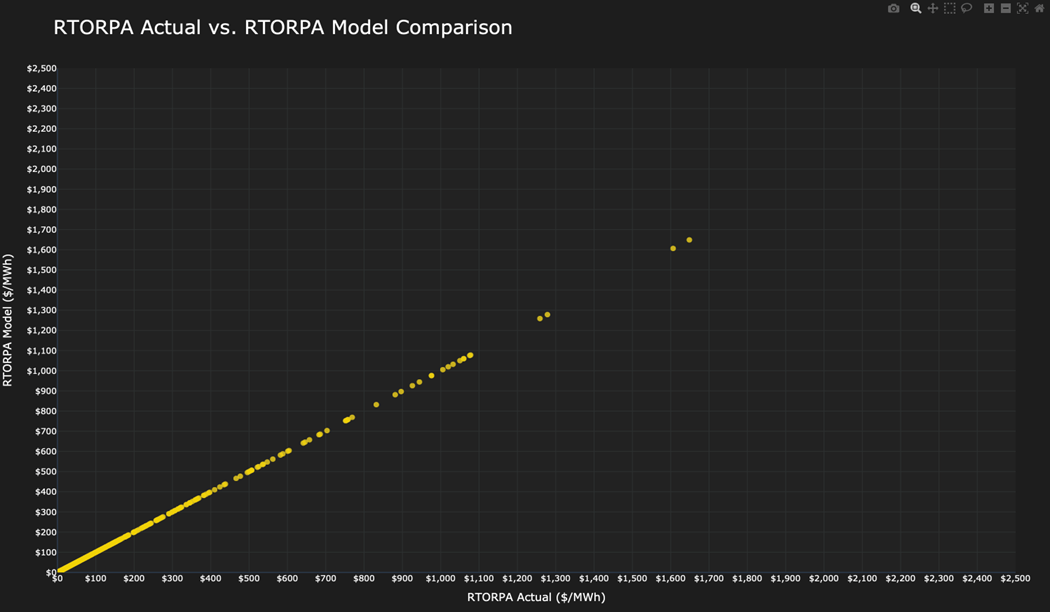This screenshot has width=1050, height=612.
Task: Select the Pan tool in the modebar
Action: click(934, 8)
